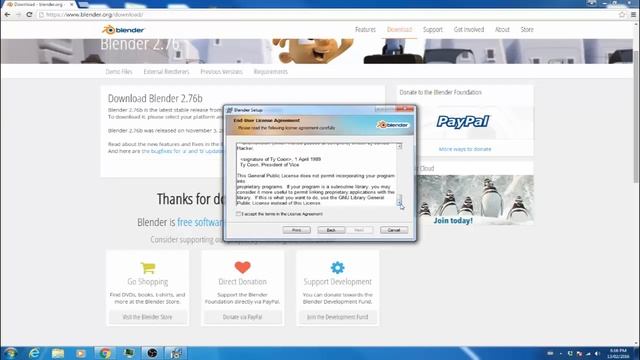Switch to the Demo Files tab
The width and height of the screenshot is (640, 360).
point(119,71)
